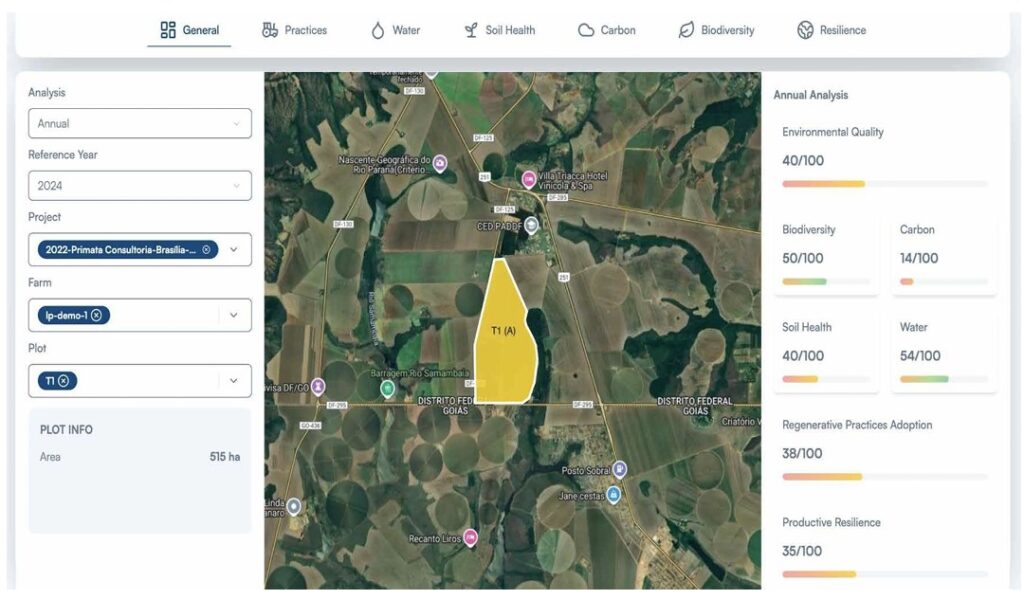Click the Water 54/100 progress bar
Image resolution: width=1024 pixels, height=599 pixels.
click(944, 379)
